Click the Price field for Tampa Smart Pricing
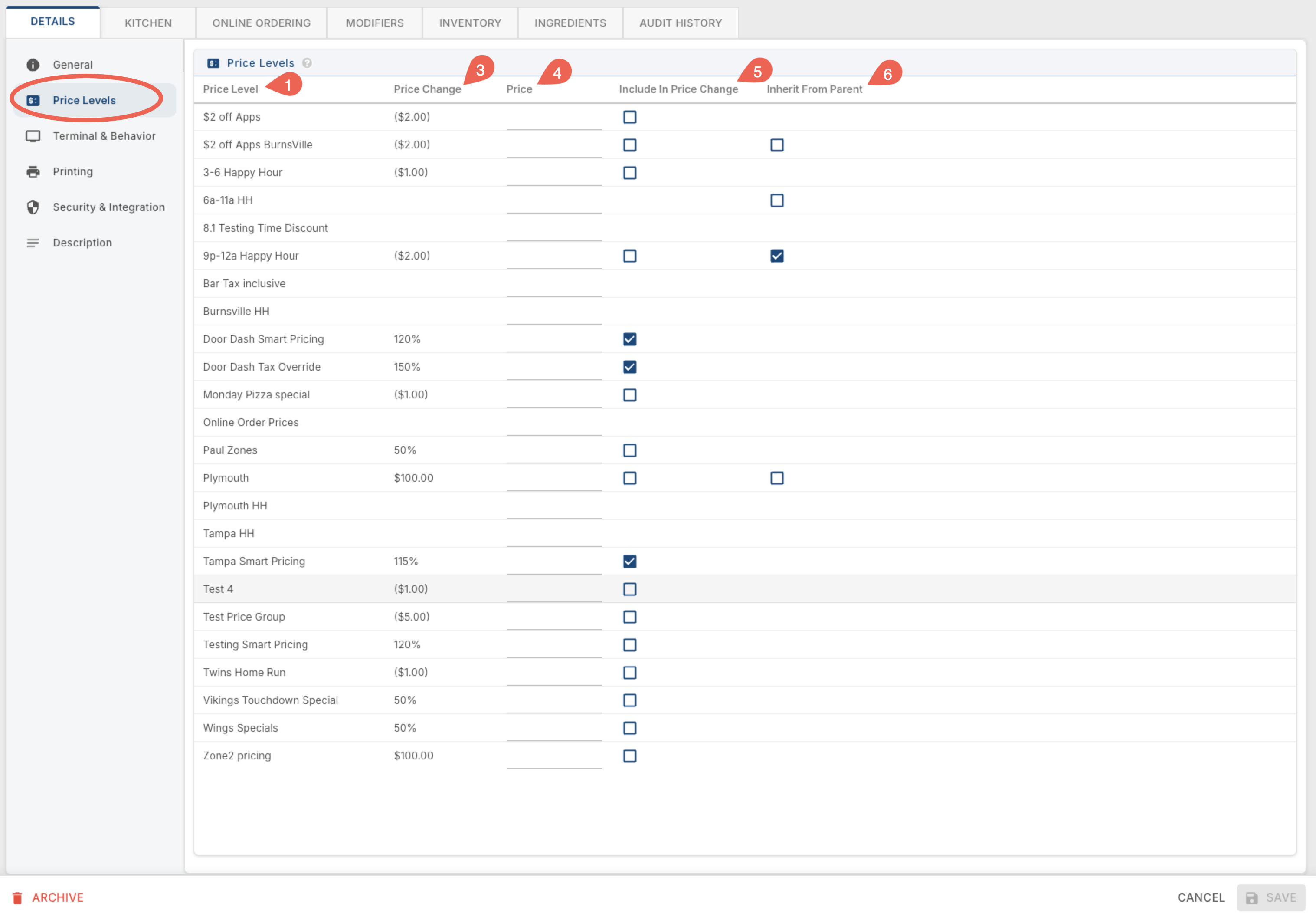 pos(553,562)
